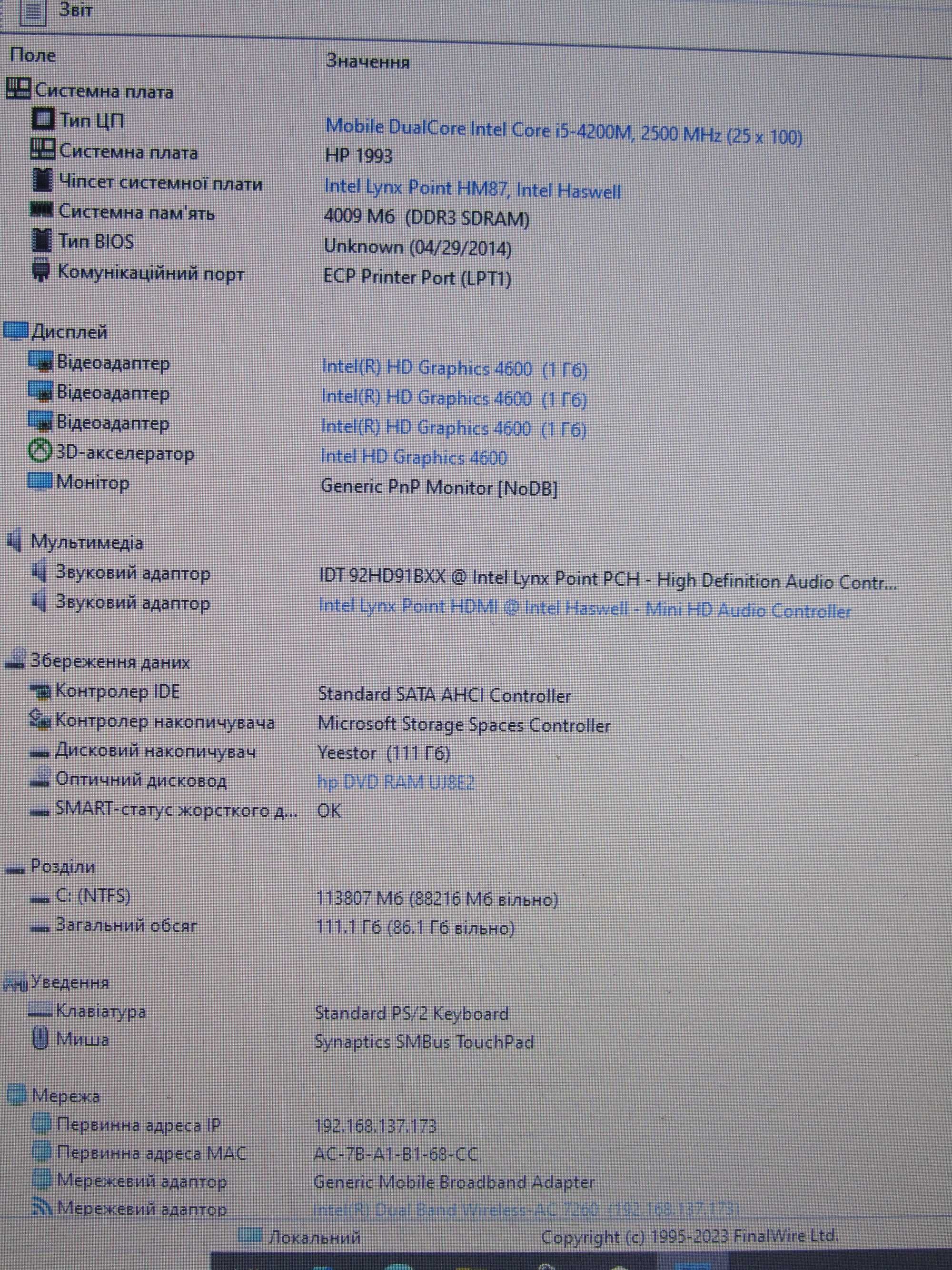The width and height of the screenshot is (952, 1270).
Task: Click the Мережа section icon
Action: [x=16, y=1094]
